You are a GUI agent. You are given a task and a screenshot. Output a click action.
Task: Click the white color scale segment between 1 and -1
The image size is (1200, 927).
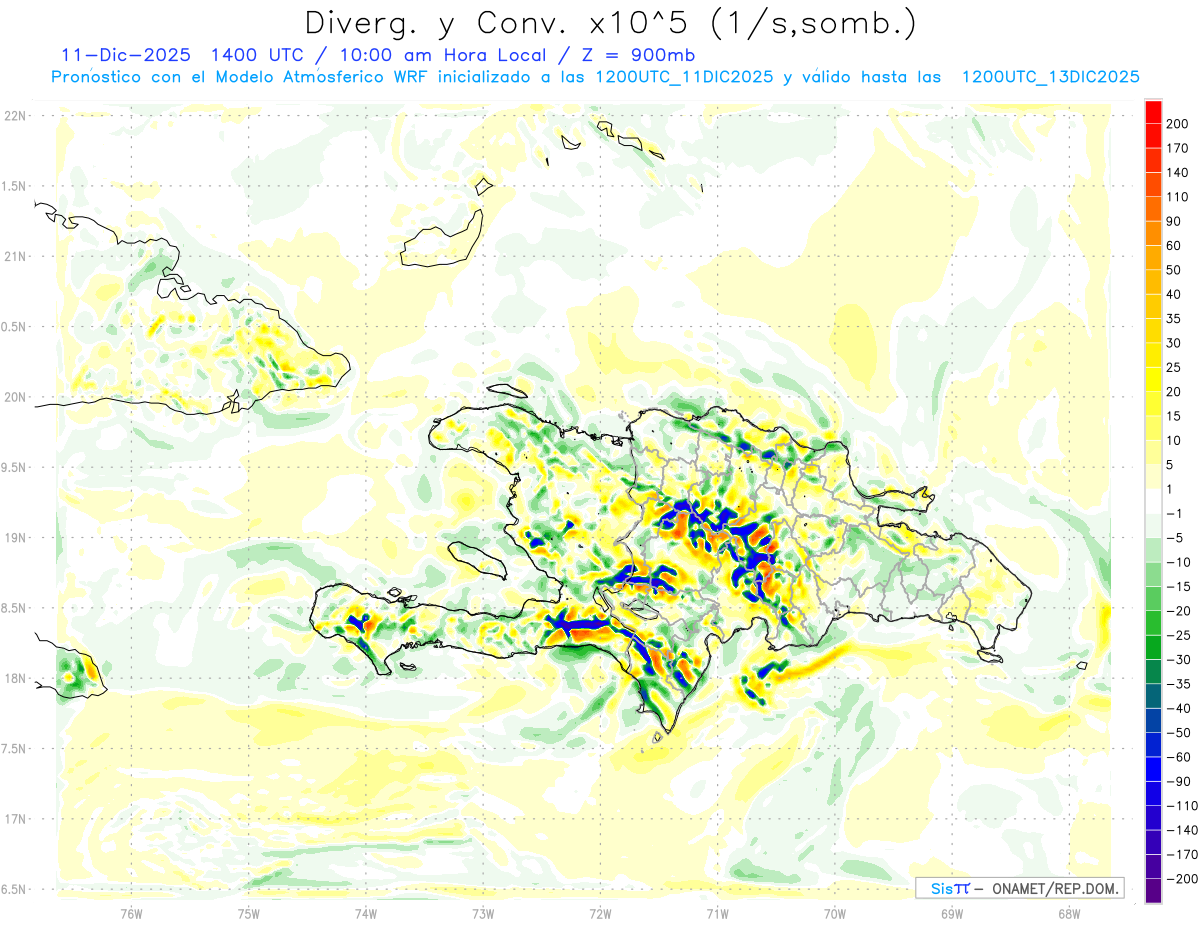tap(1153, 501)
